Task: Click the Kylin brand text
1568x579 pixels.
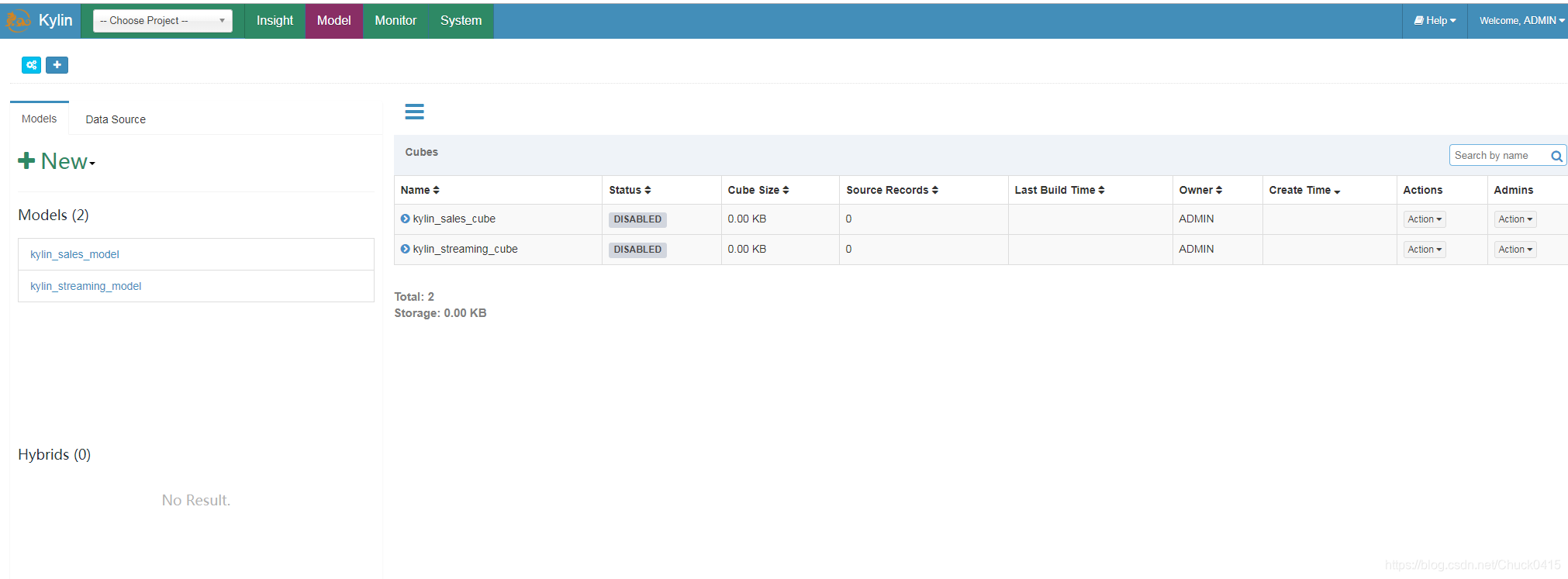Action: 55,20
